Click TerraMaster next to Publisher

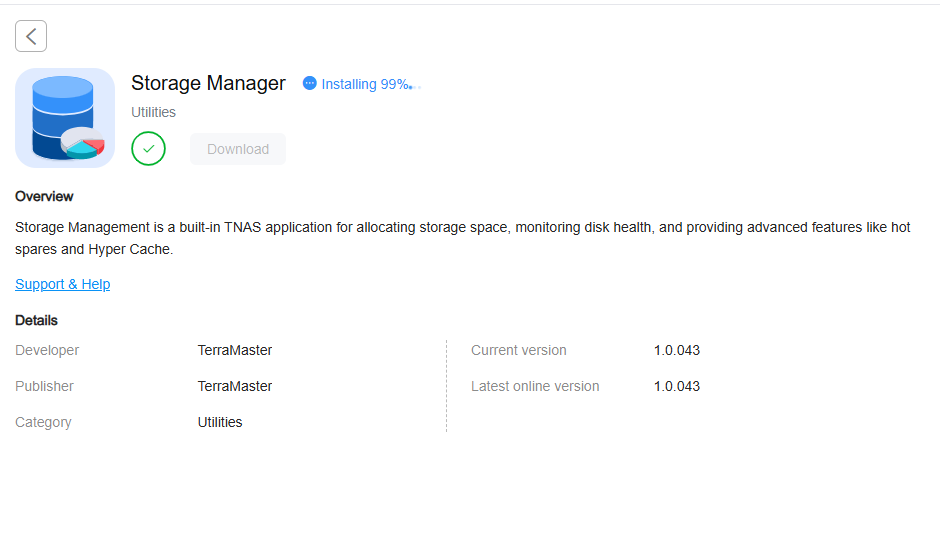click(235, 386)
